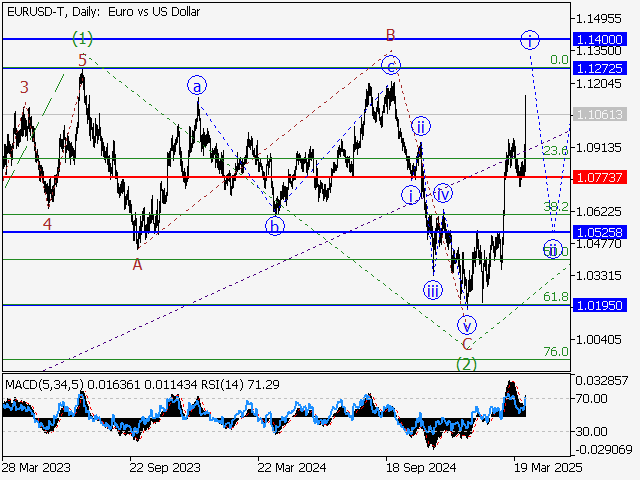This screenshot has height=480, width=640.
Task: Select the blue 1.12725 price level tag
Action: [x=600, y=68]
